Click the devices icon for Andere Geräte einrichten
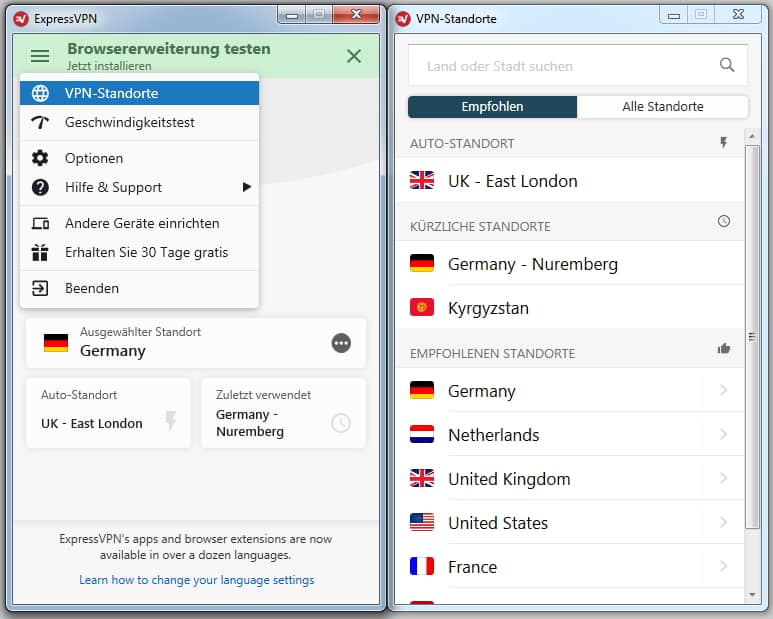 [40, 223]
